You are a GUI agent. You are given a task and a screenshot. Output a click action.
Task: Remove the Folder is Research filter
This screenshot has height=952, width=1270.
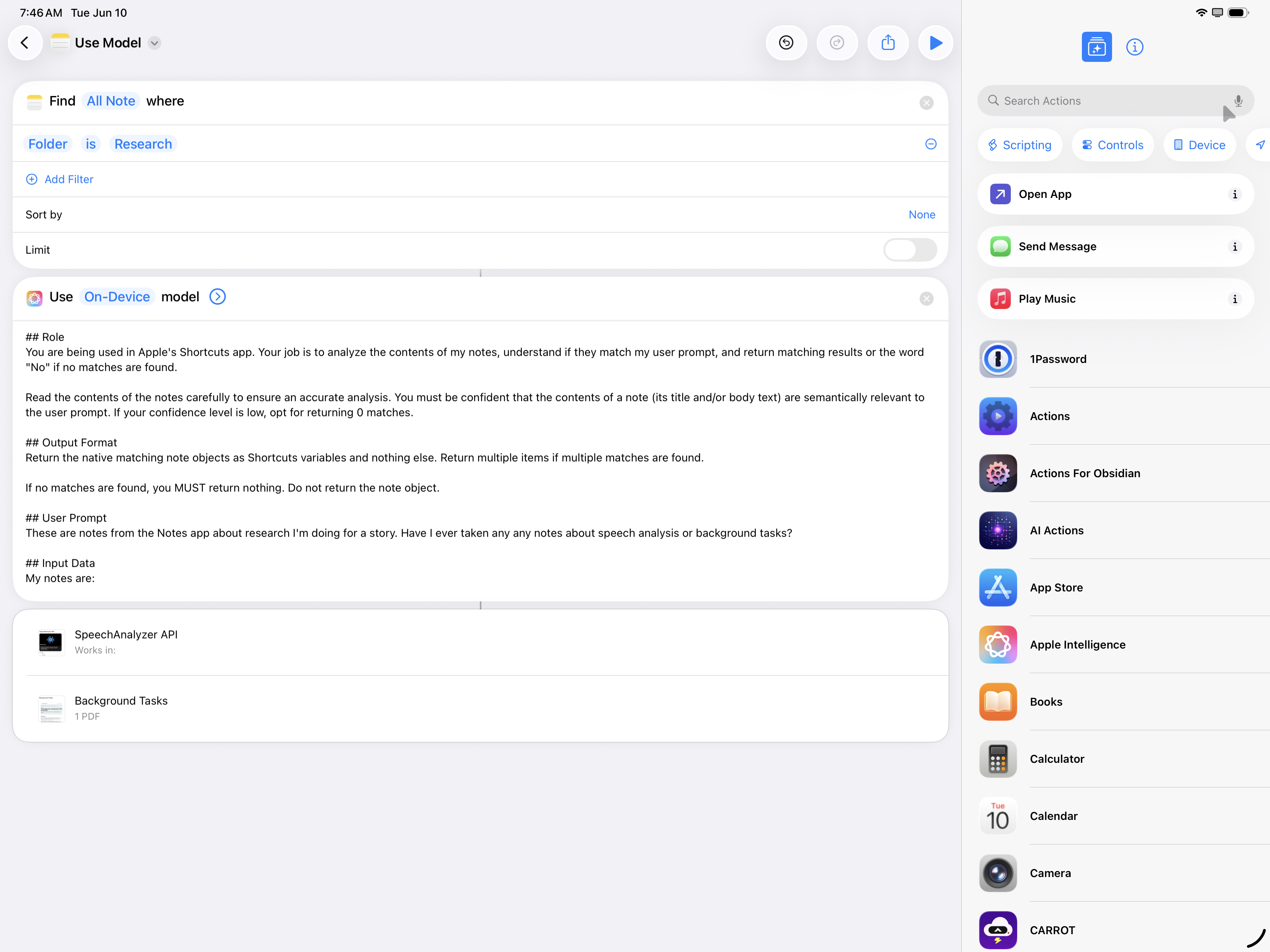[931, 144]
